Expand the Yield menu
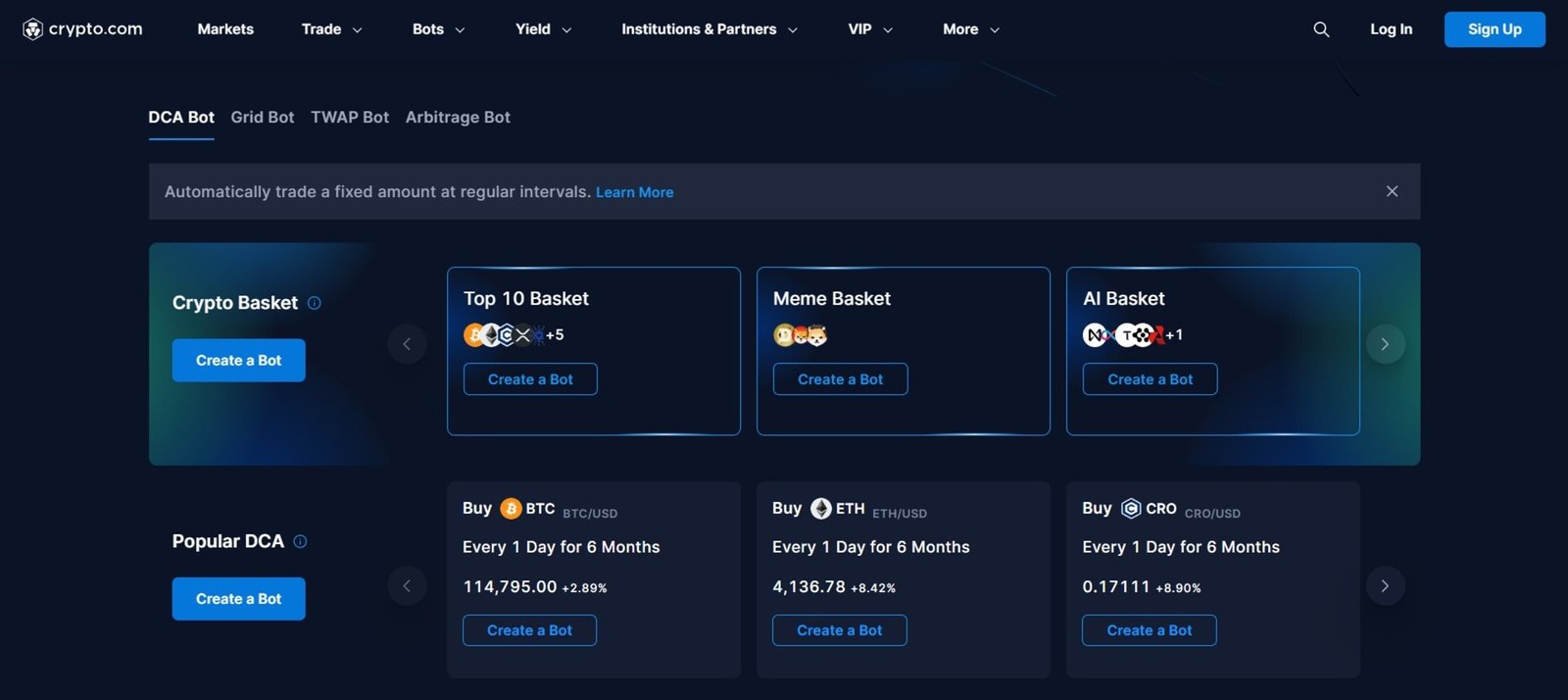This screenshot has height=700, width=1568. (543, 29)
